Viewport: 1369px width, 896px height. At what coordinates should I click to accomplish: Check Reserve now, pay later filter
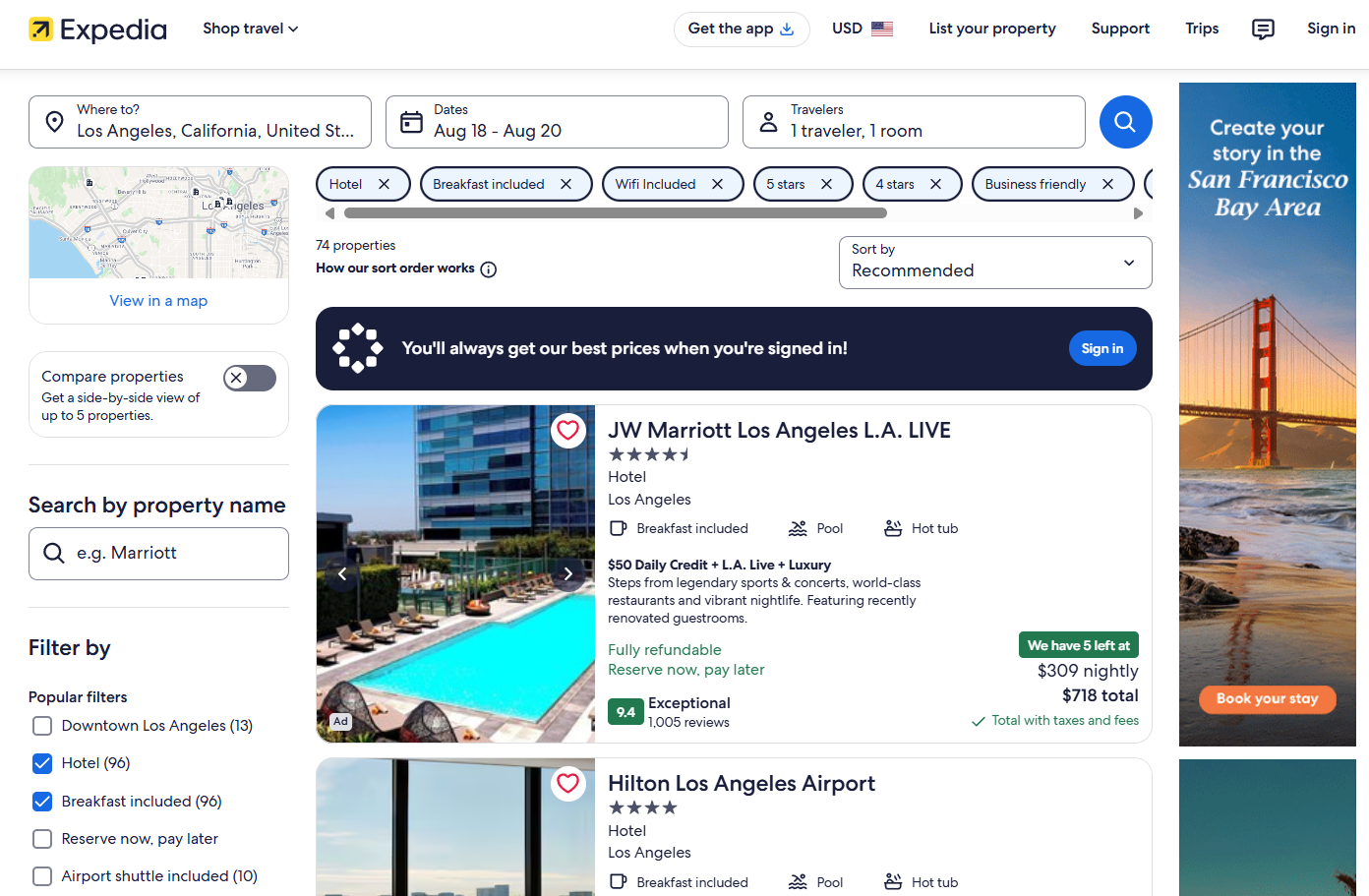[42, 839]
